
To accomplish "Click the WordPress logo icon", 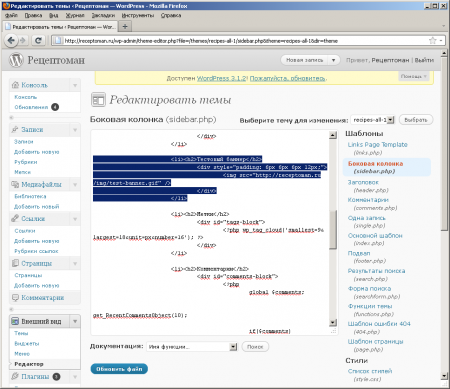I will (x=16, y=60).
